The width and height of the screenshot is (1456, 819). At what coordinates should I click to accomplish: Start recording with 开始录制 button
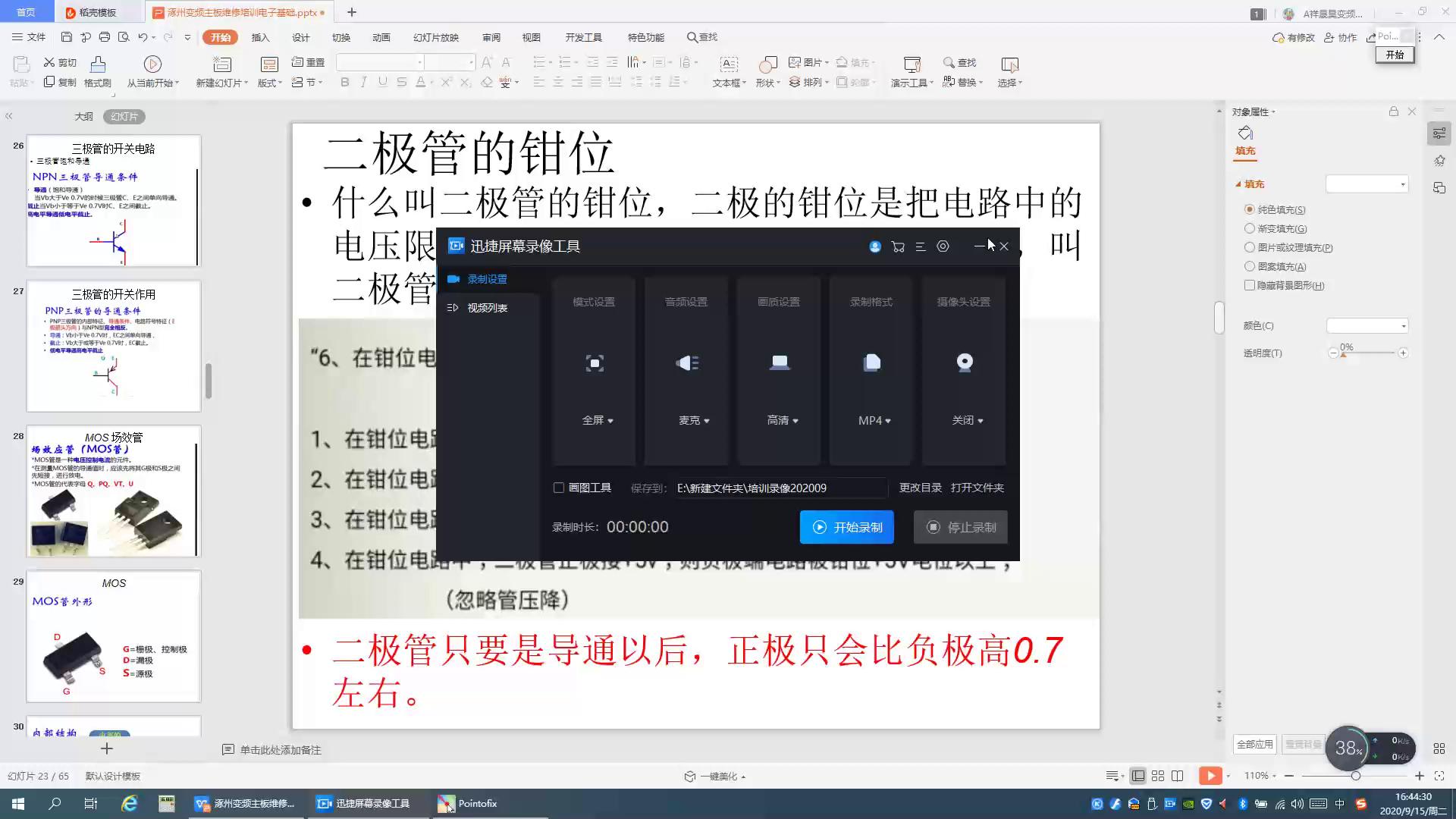click(846, 527)
